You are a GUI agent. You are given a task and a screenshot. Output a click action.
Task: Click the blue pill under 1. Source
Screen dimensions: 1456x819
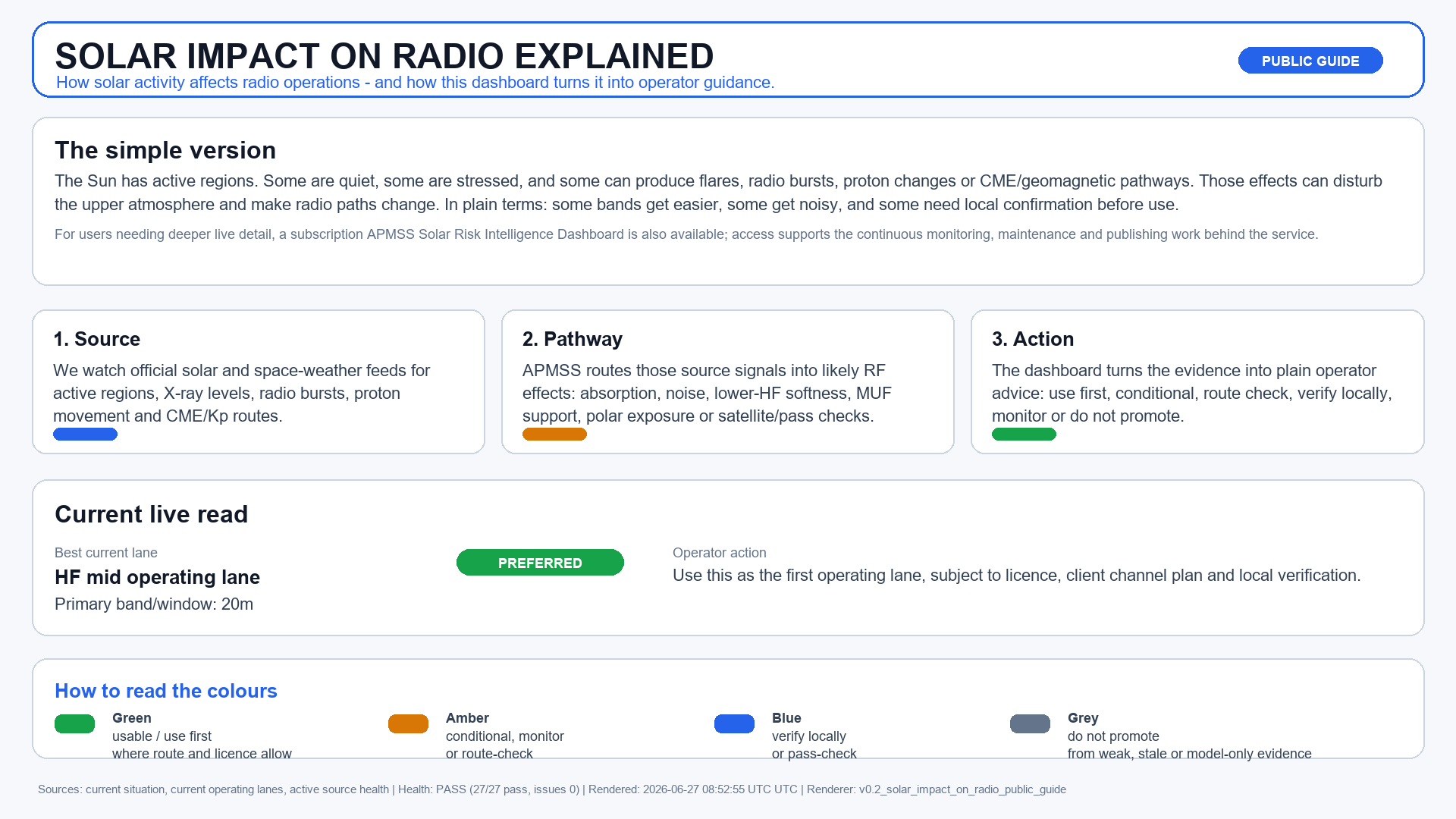pos(85,435)
